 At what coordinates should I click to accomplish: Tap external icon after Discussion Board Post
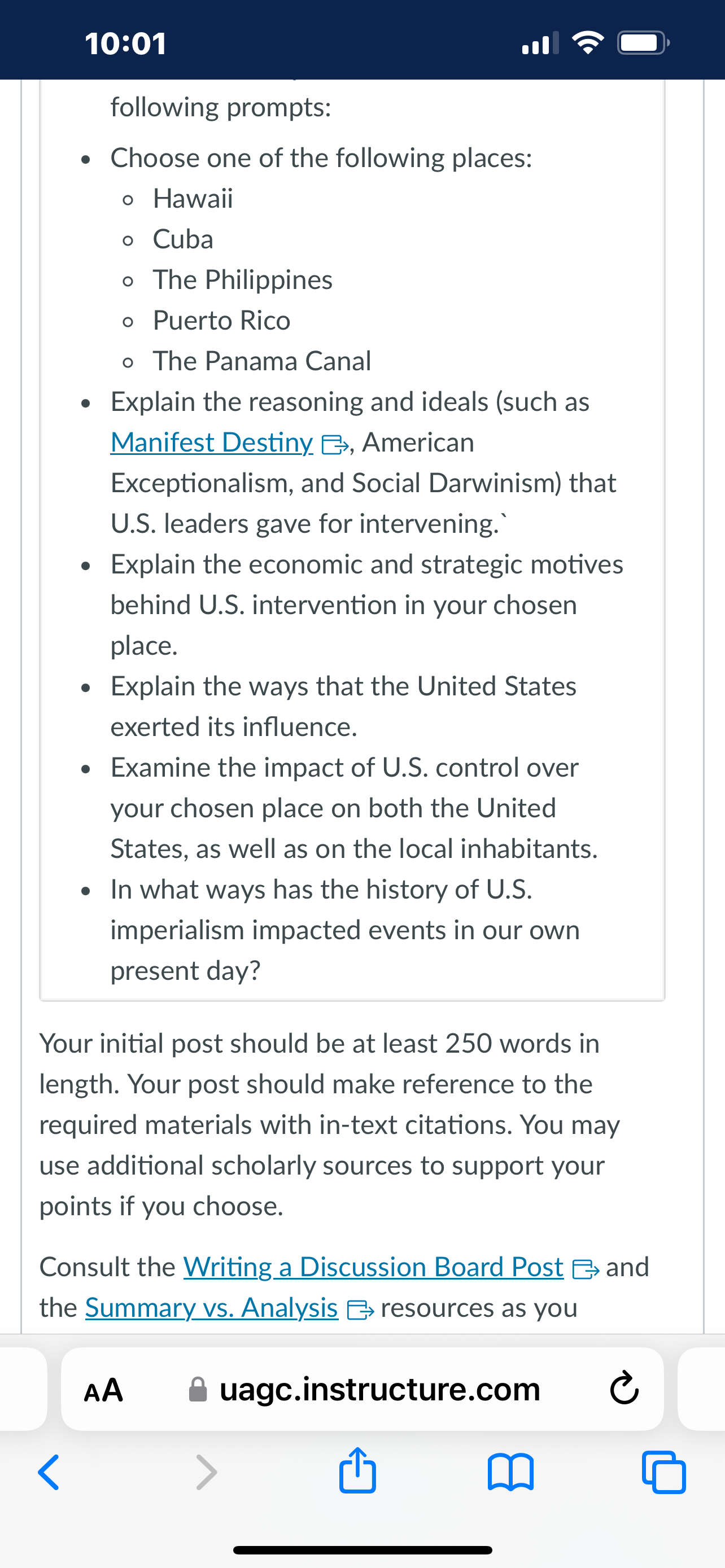tap(586, 1270)
